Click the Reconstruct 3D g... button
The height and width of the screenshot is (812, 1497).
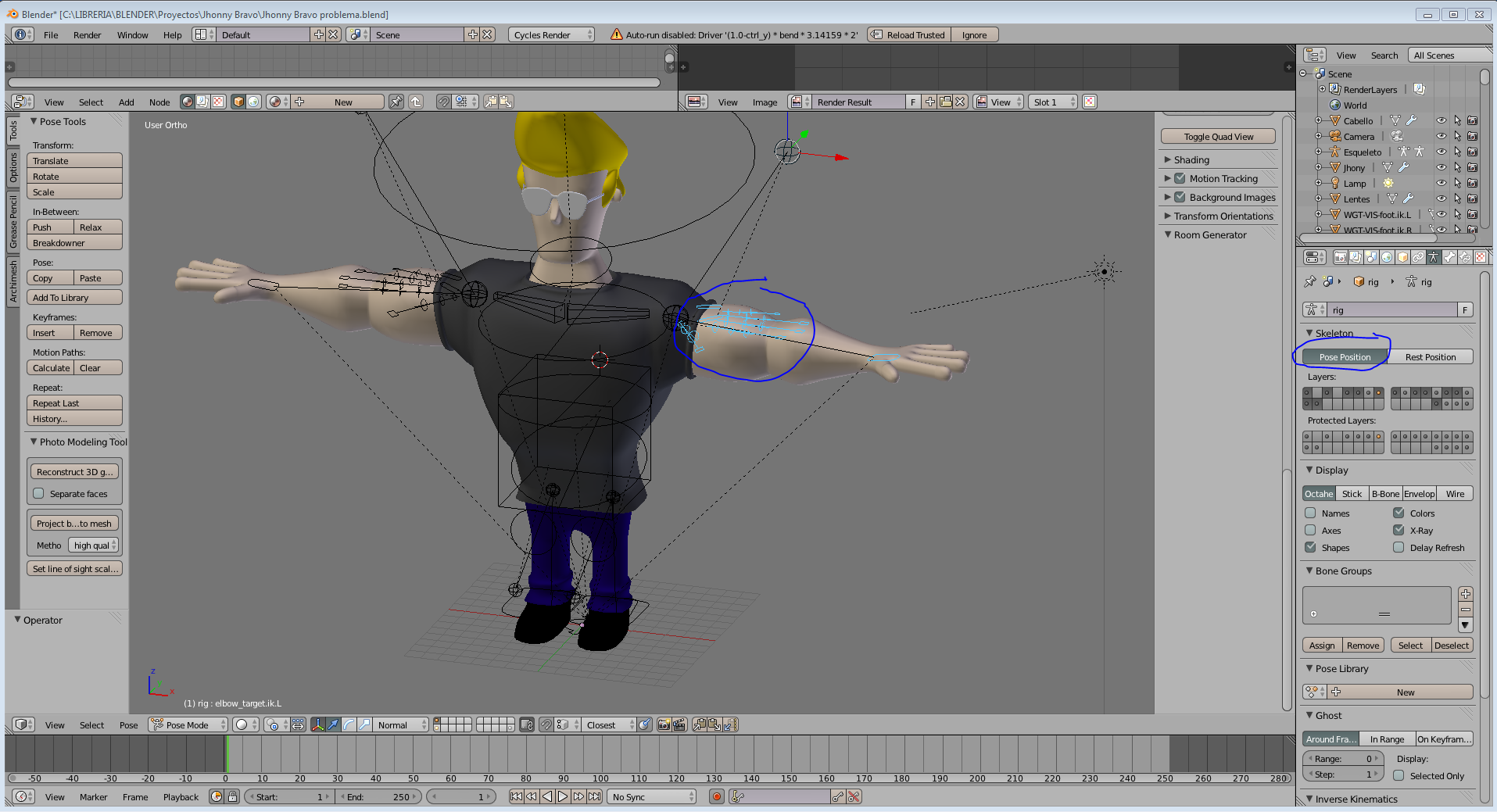(x=74, y=472)
